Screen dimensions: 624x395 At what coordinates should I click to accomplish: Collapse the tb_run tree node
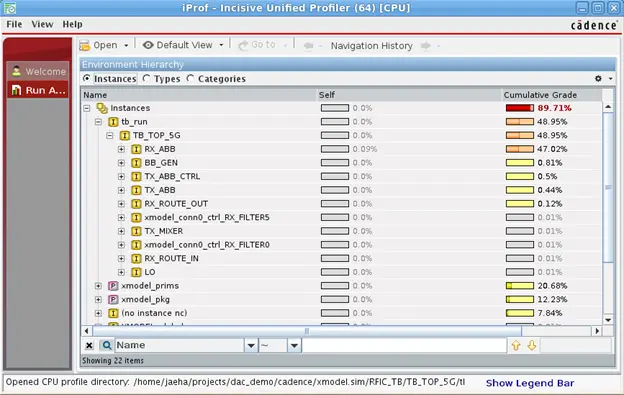[98, 122]
